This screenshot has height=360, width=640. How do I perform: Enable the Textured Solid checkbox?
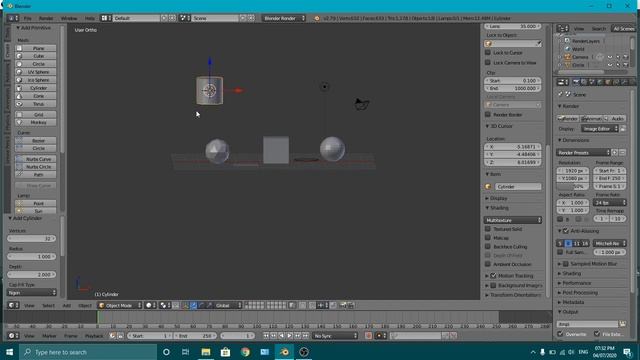pos(488,229)
